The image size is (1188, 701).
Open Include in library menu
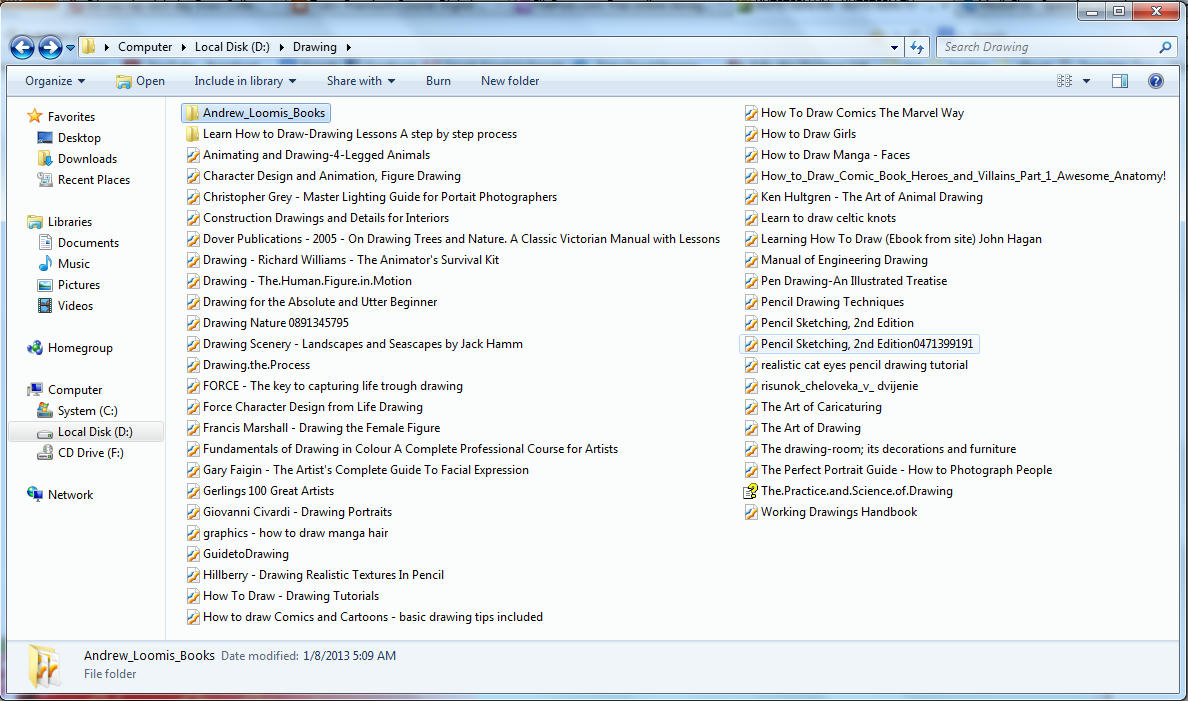tap(245, 81)
